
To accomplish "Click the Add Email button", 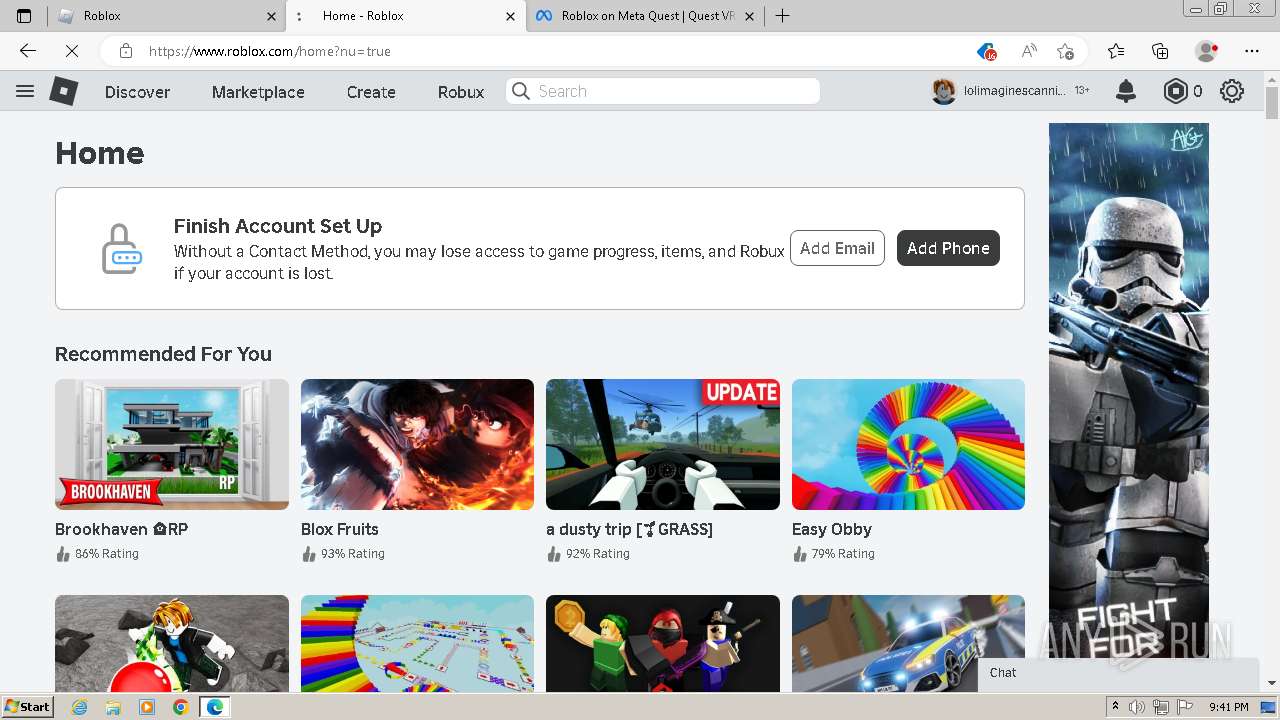I will [x=837, y=248].
